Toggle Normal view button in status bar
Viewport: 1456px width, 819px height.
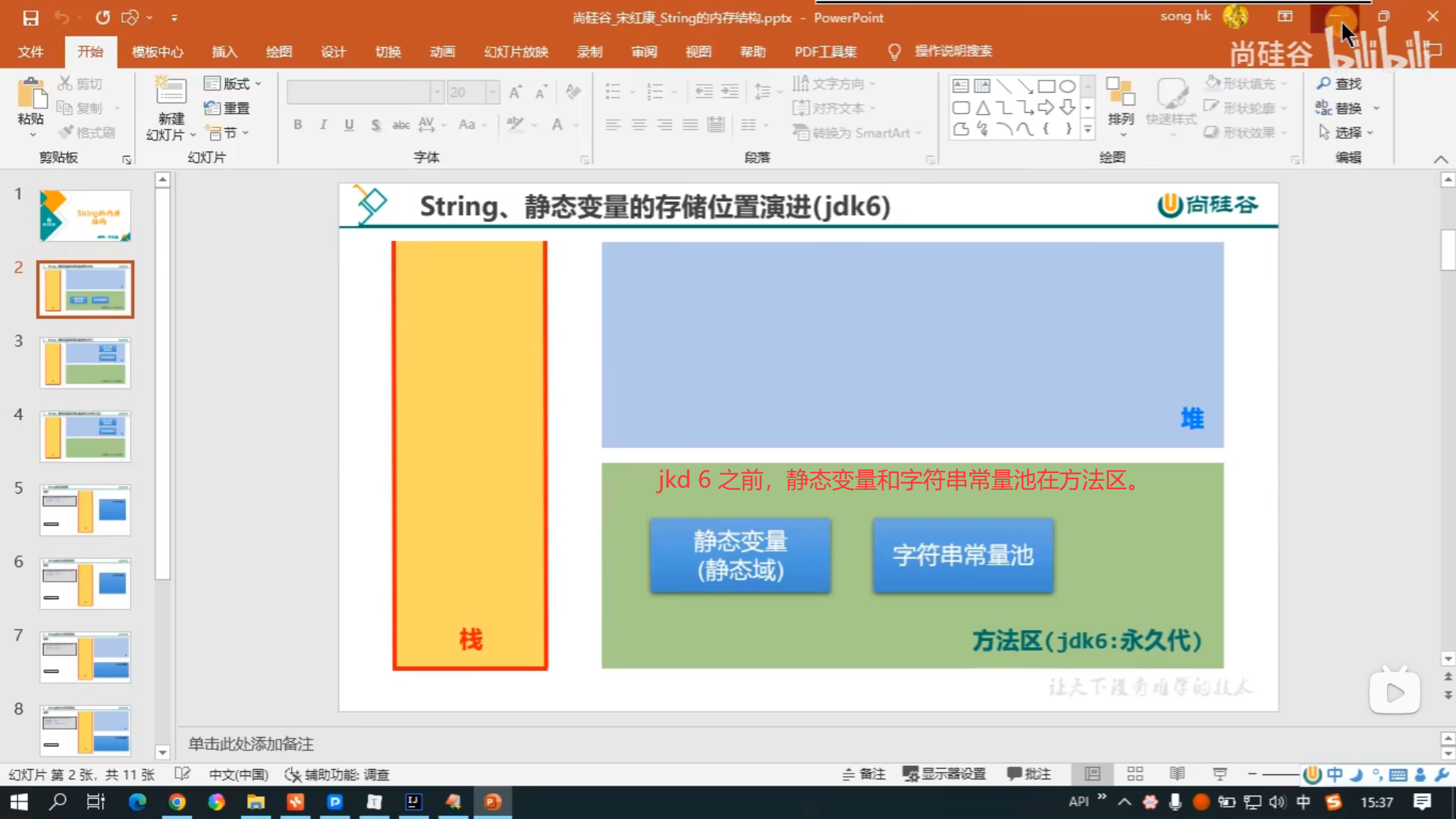[x=1092, y=773]
